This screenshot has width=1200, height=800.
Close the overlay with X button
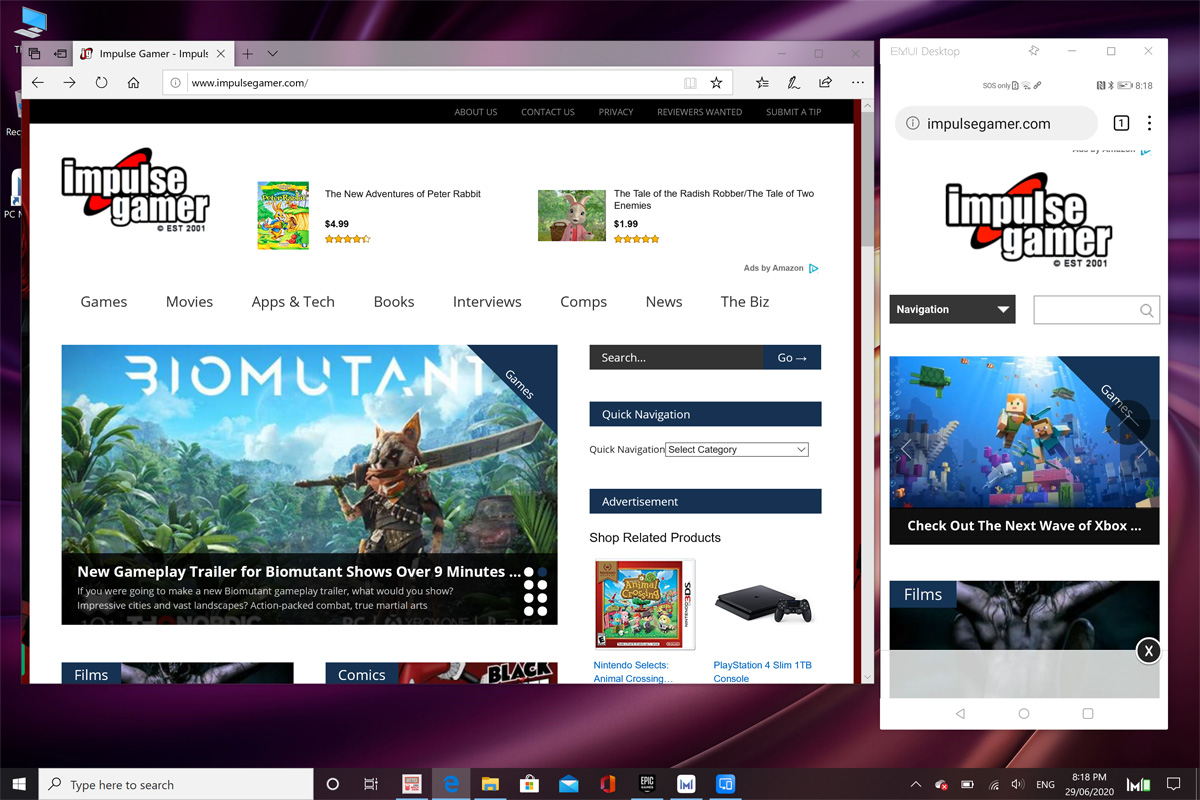tap(1149, 651)
